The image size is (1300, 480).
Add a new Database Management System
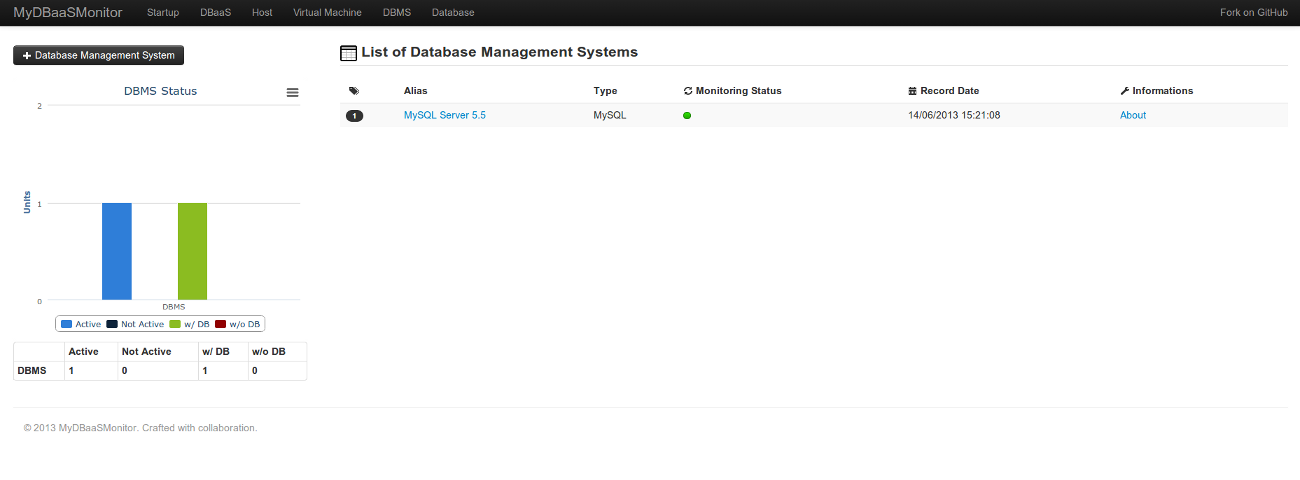tap(99, 56)
